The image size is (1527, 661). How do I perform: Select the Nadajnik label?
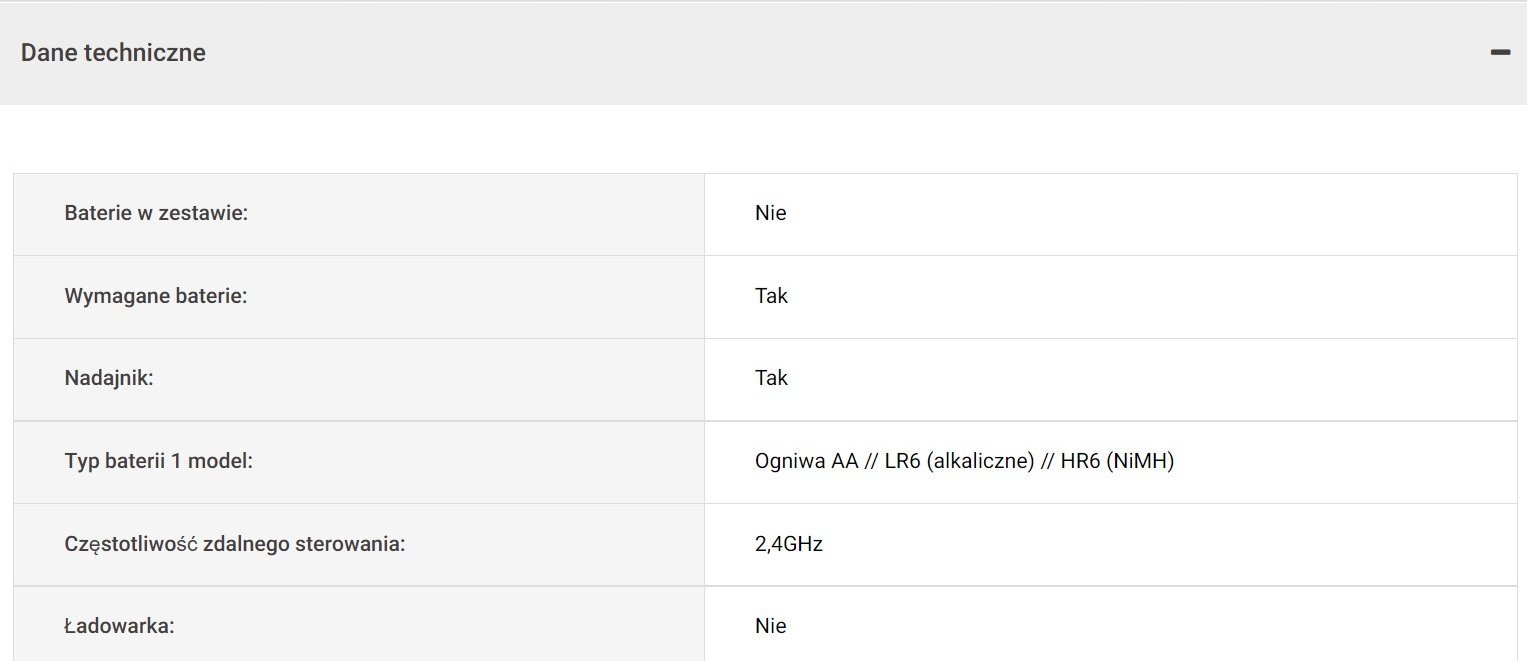pos(109,378)
